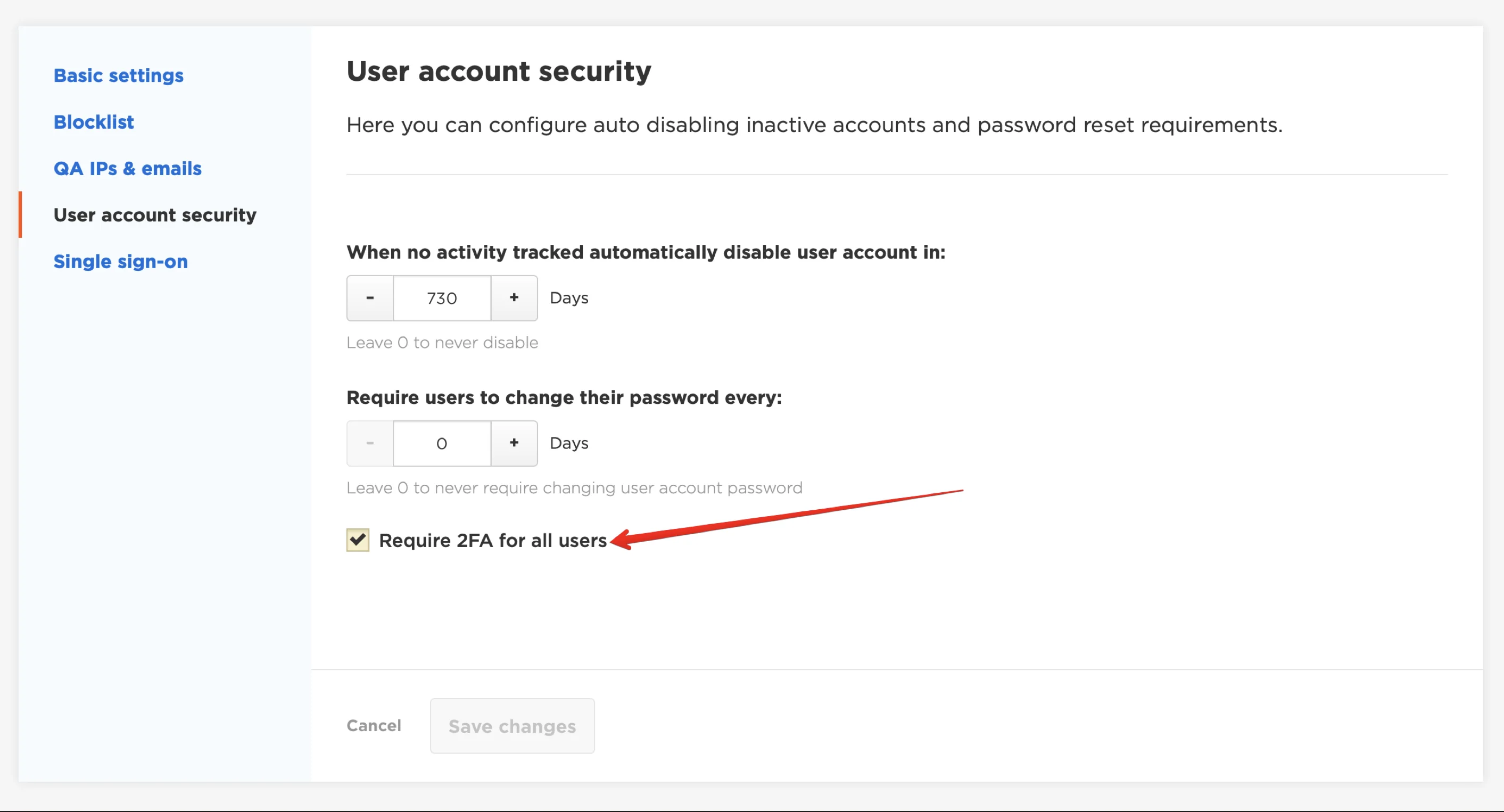Screen dimensions: 1504x812
Task: Open Basic settings in sidebar
Action: pyautogui.click(x=119, y=76)
